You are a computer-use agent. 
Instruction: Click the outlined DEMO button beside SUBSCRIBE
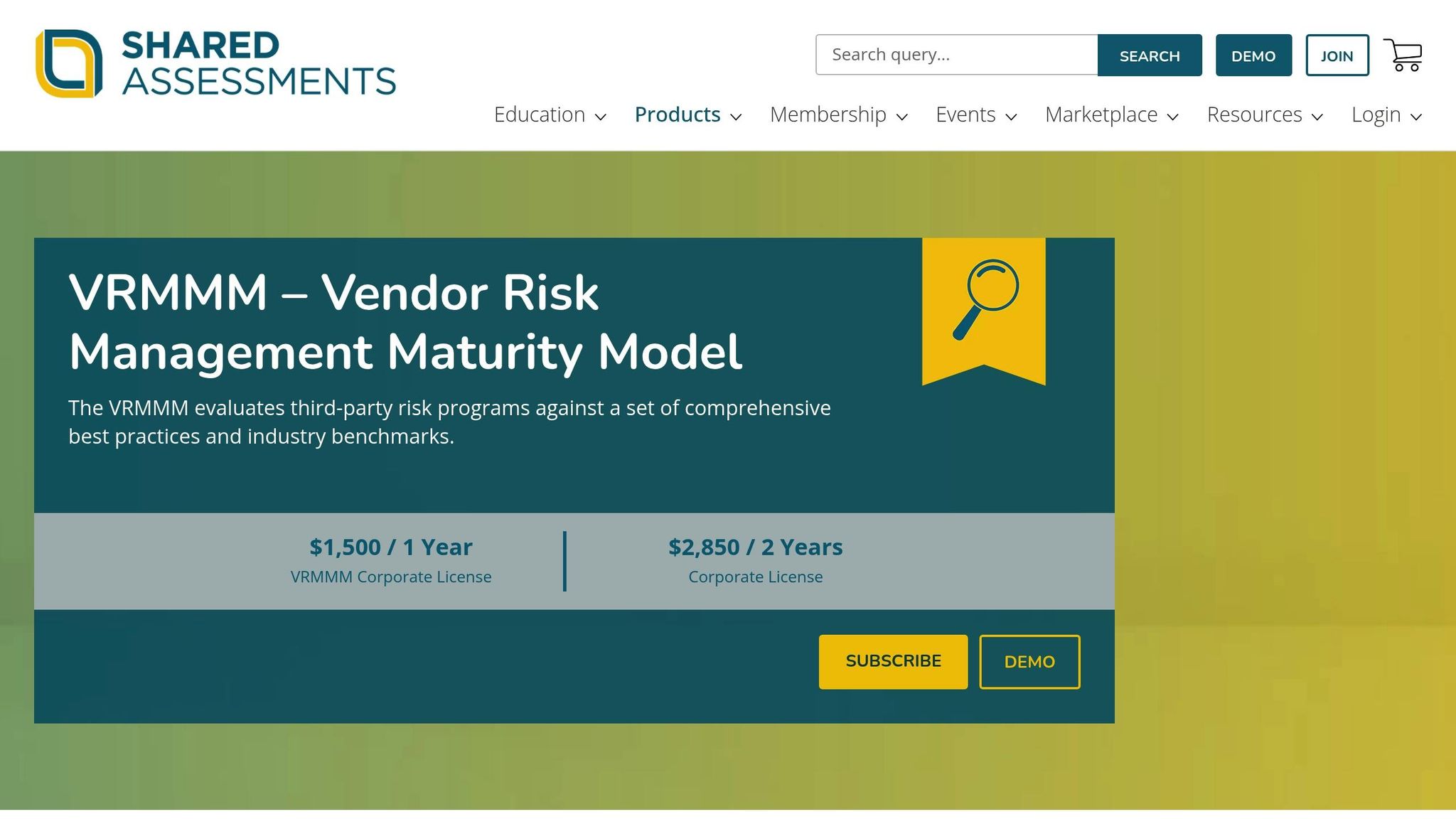pyautogui.click(x=1029, y=662)
